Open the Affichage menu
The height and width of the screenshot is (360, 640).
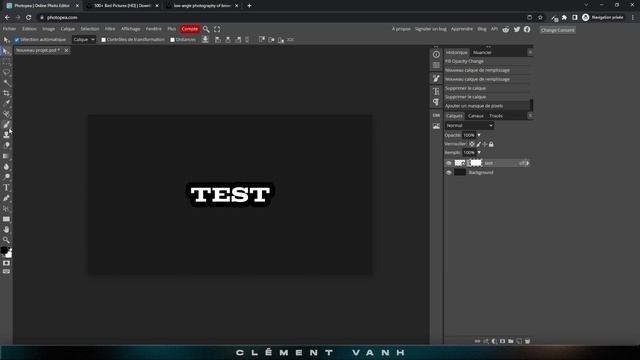point(131,29)
